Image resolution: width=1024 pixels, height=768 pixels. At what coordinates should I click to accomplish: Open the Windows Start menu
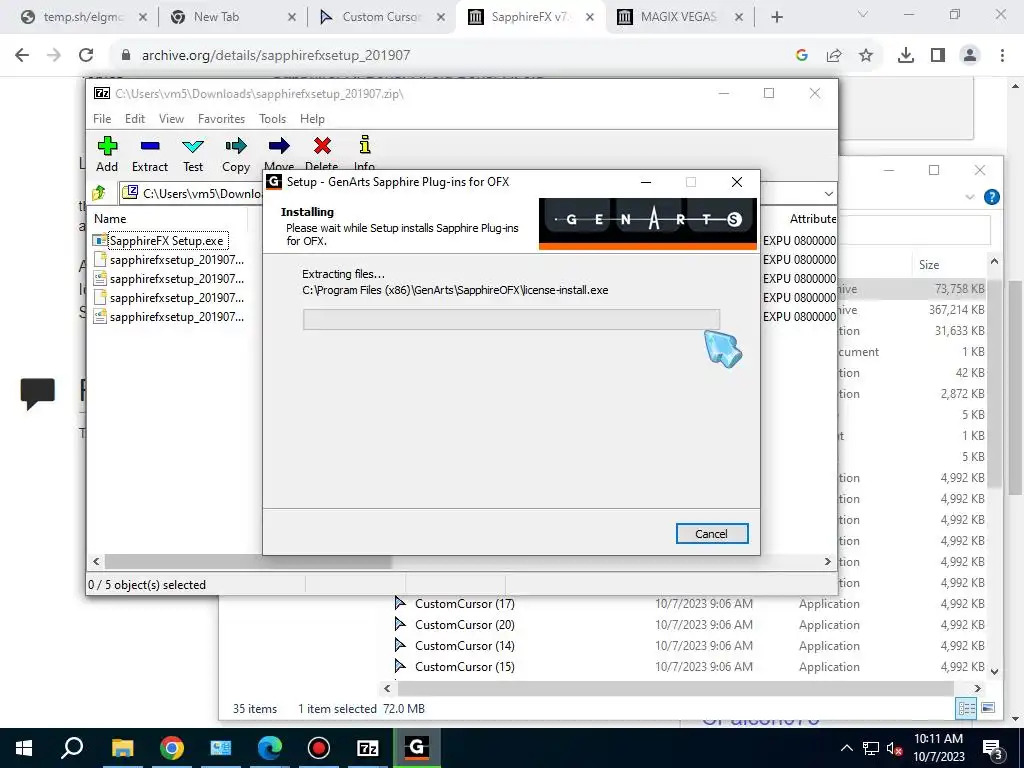click(x=24, y=748)
